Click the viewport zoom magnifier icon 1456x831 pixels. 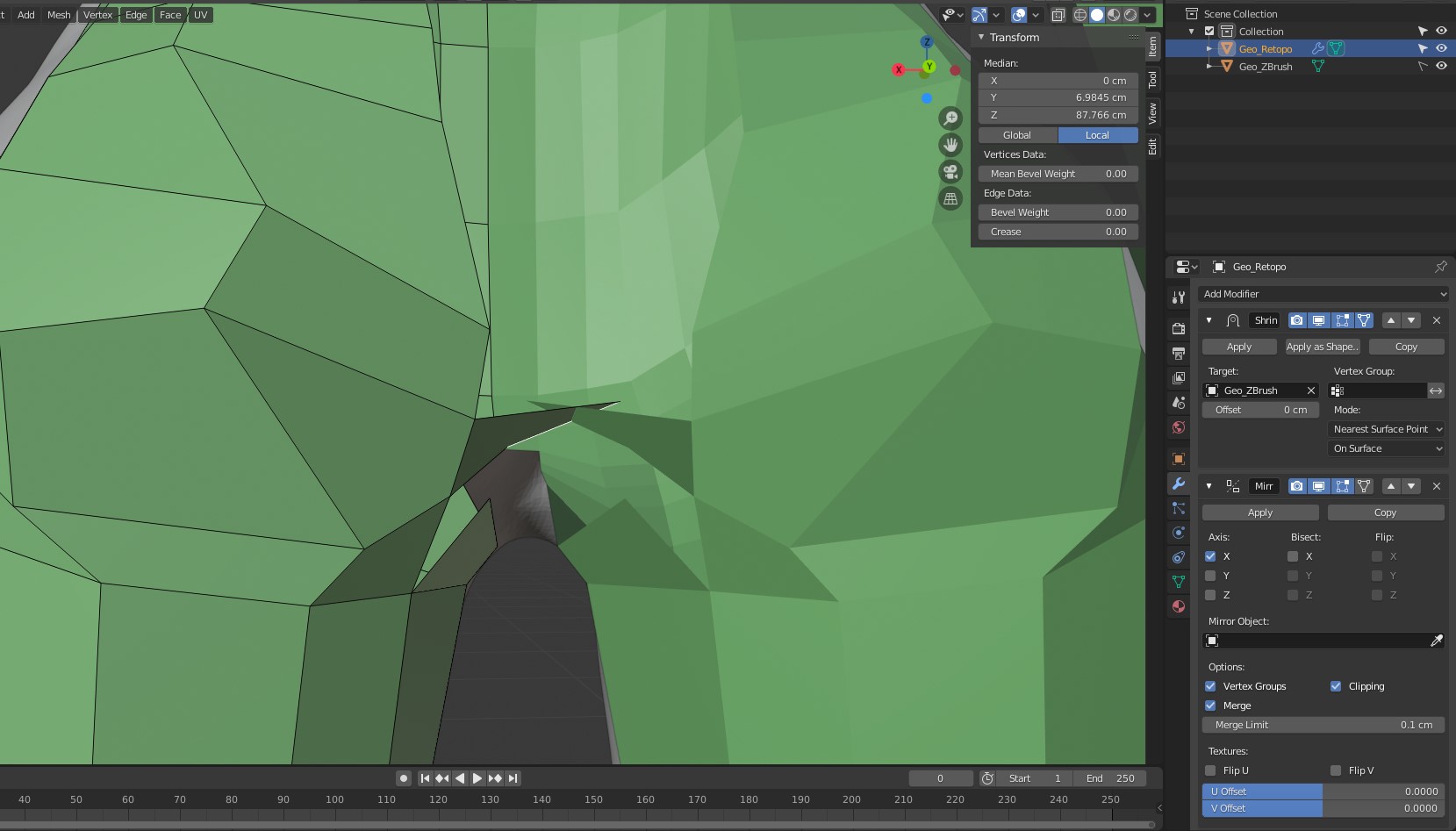[950, 118]
